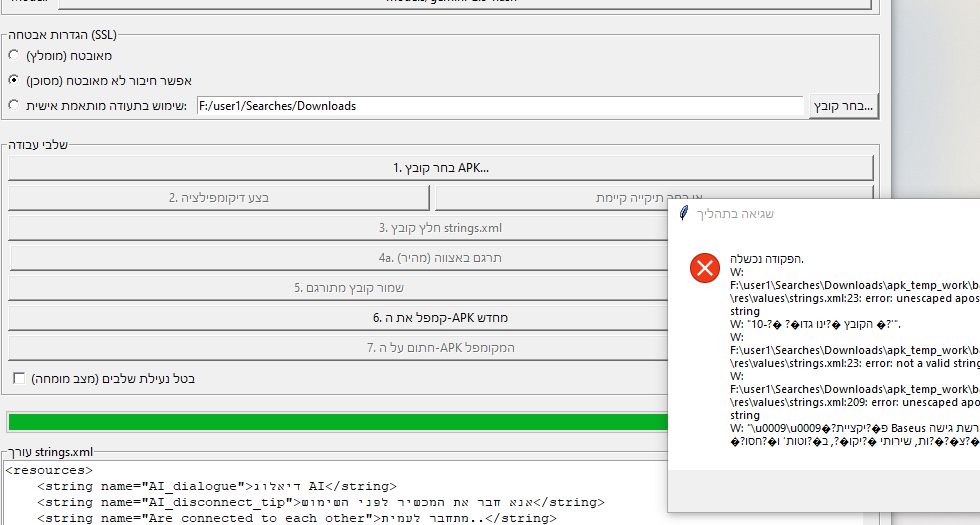Click the green progress bar
Screen dimensions: 980x525
[336, 422]
